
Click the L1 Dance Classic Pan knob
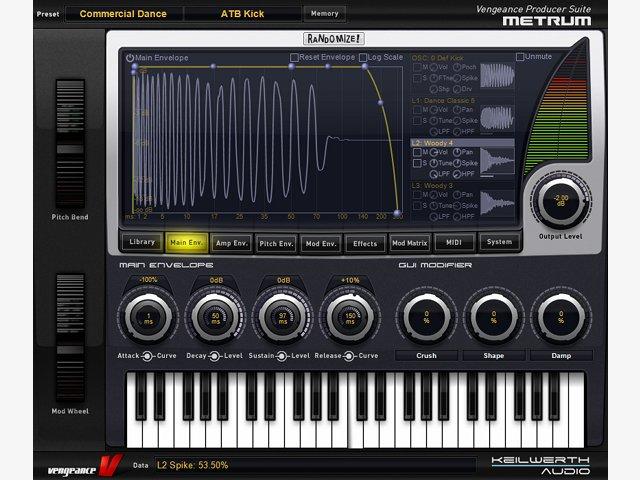tap(457, 110)
